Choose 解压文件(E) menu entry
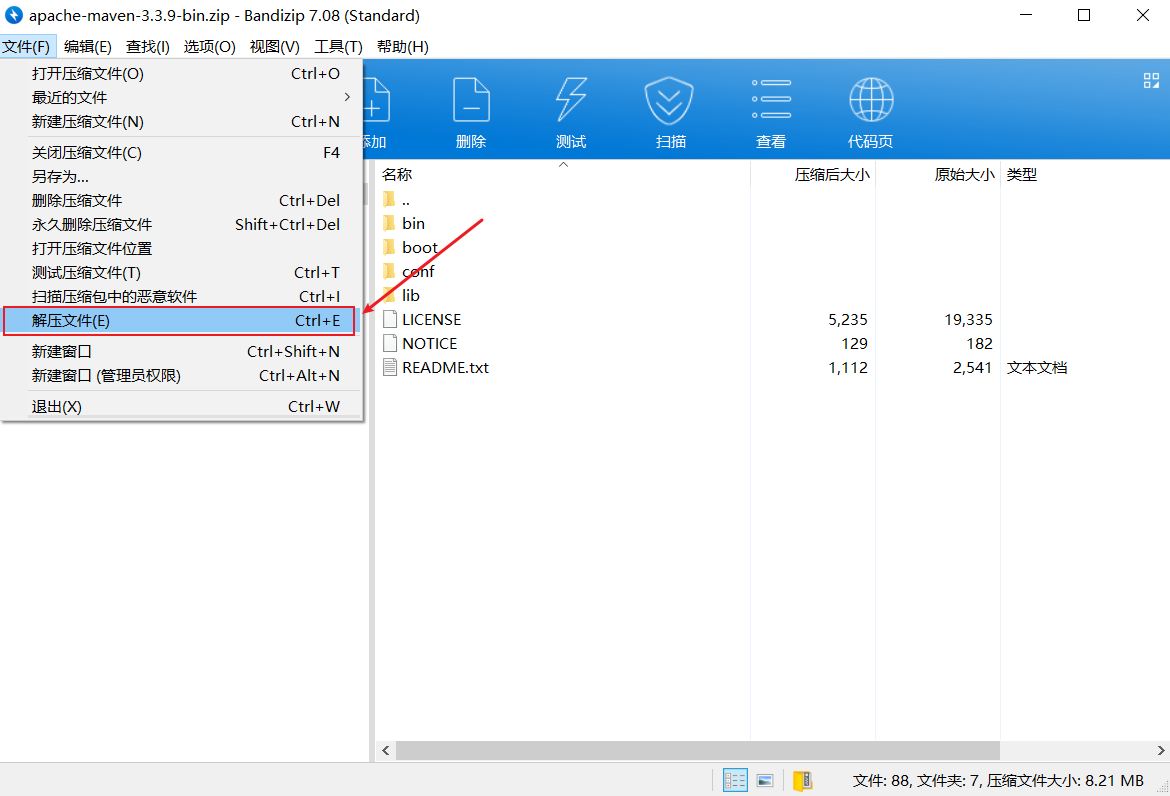This screenshot has width=1170, height=796. tap(181, 320)
